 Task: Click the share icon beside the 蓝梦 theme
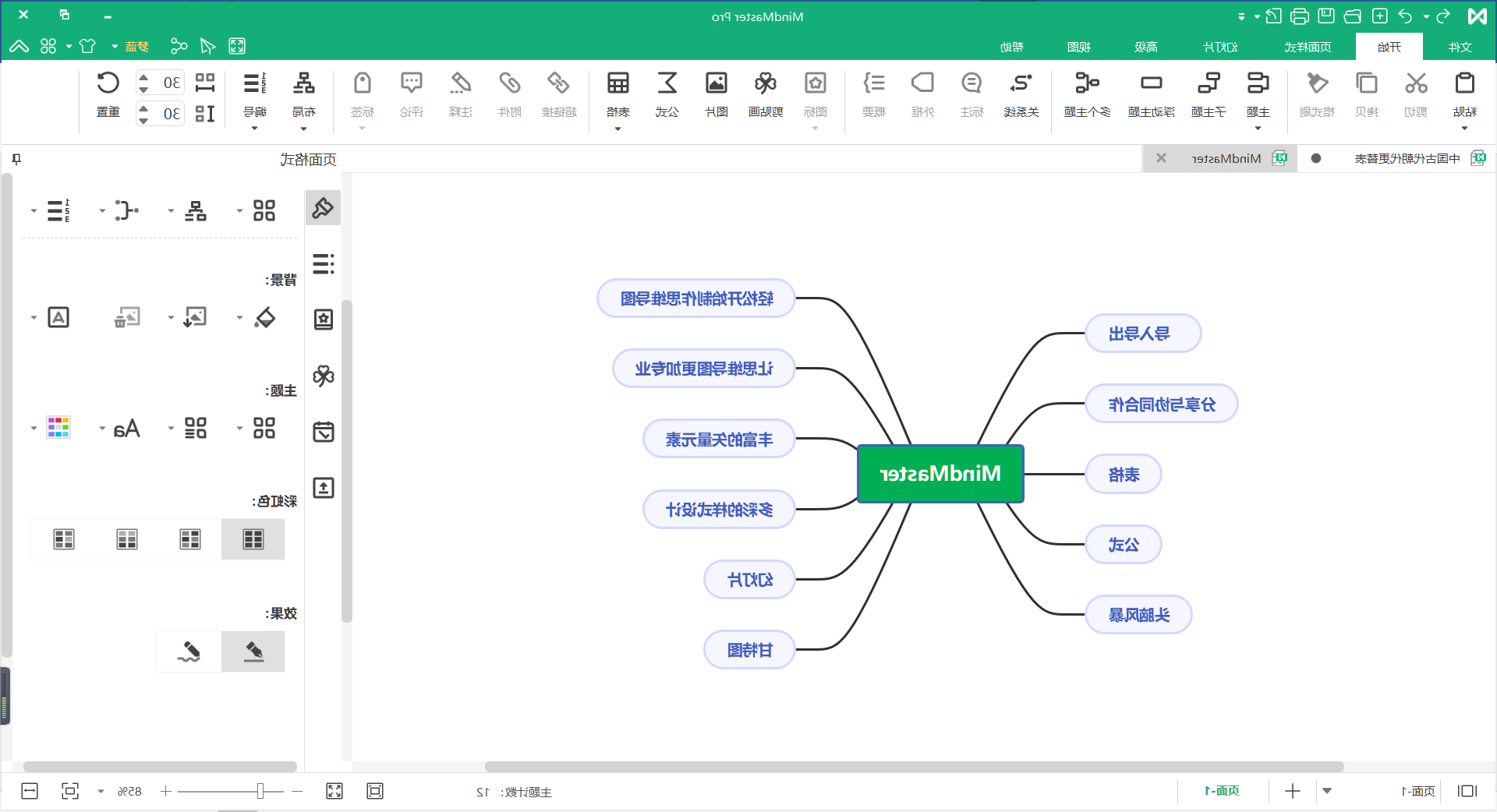(x=179, y=46)
